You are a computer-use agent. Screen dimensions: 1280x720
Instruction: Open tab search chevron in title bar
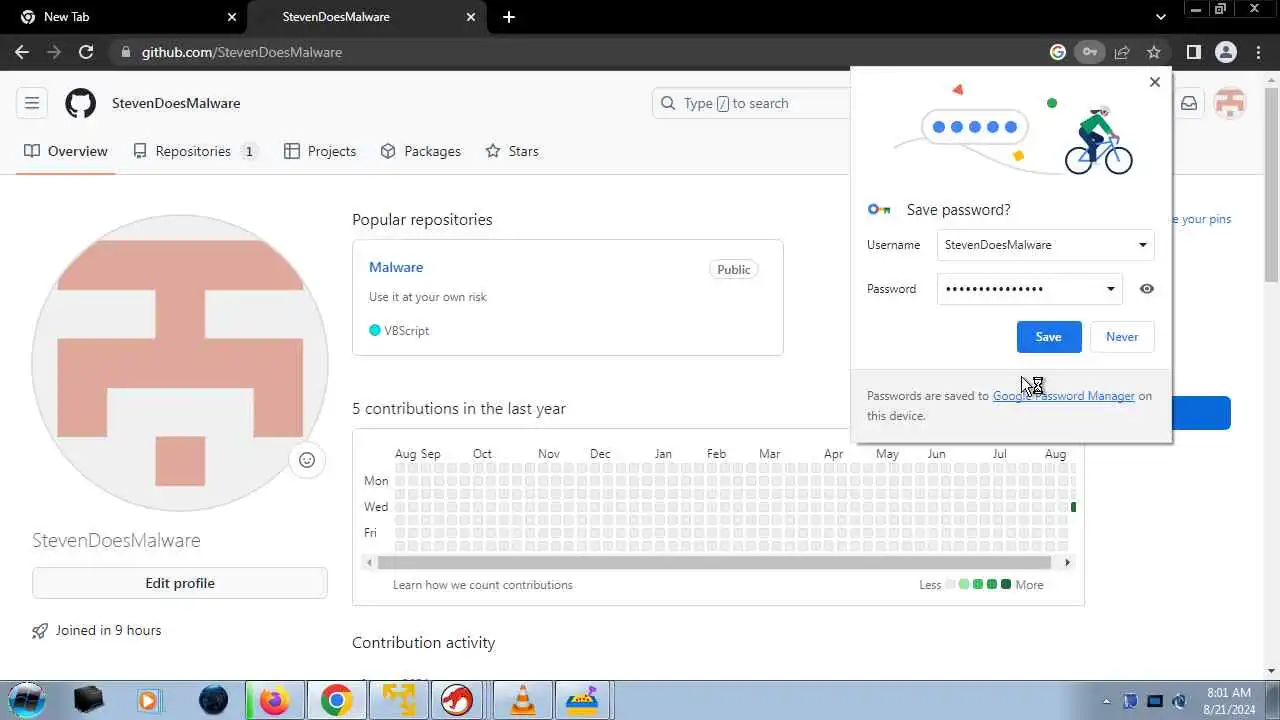(1160, 17)
